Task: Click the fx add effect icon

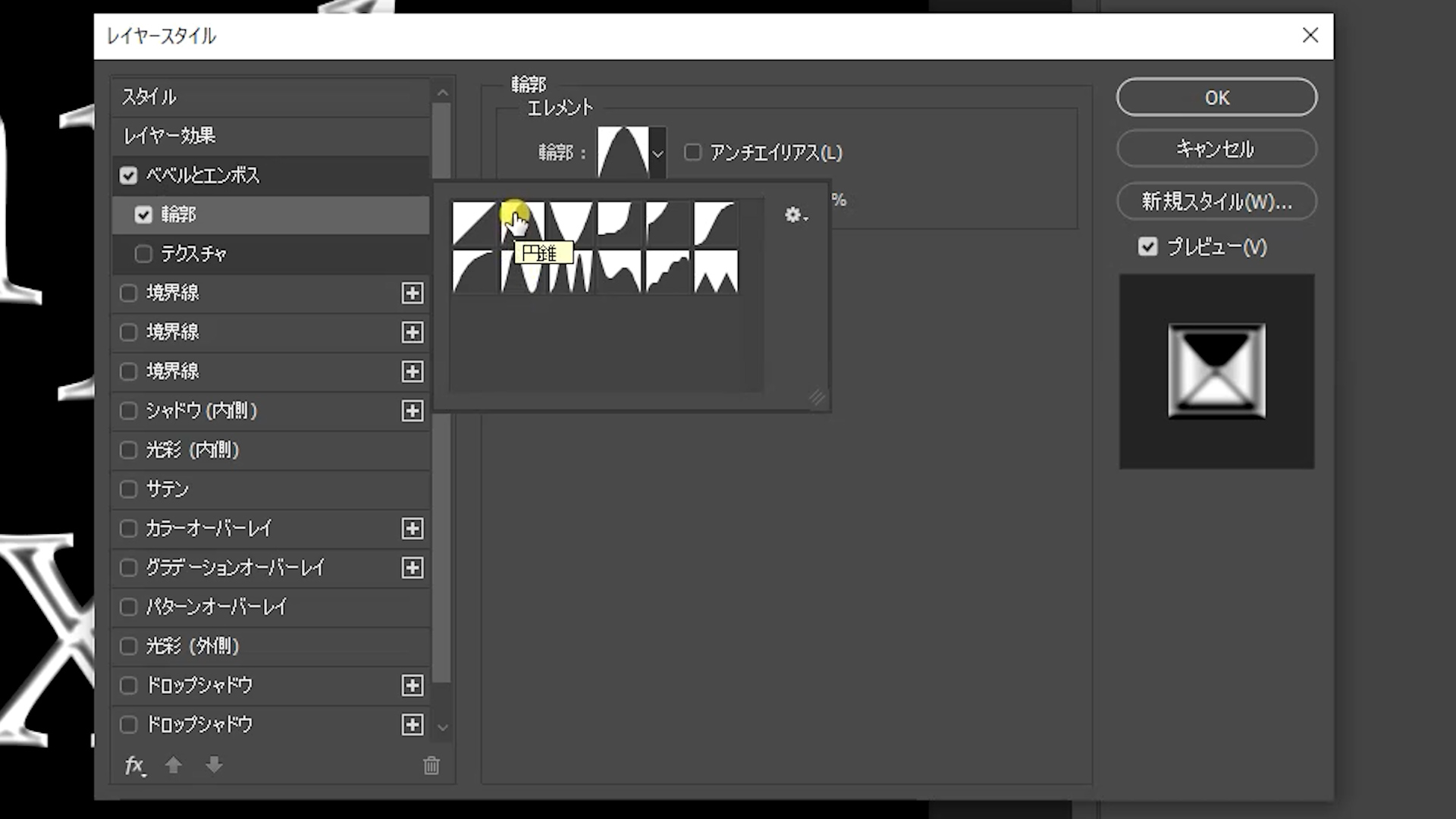Action: pos(135,766)
